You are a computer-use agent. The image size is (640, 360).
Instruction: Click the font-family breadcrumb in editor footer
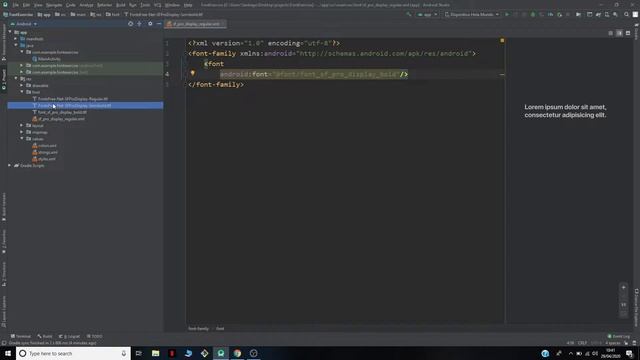(x=198, y=329)
